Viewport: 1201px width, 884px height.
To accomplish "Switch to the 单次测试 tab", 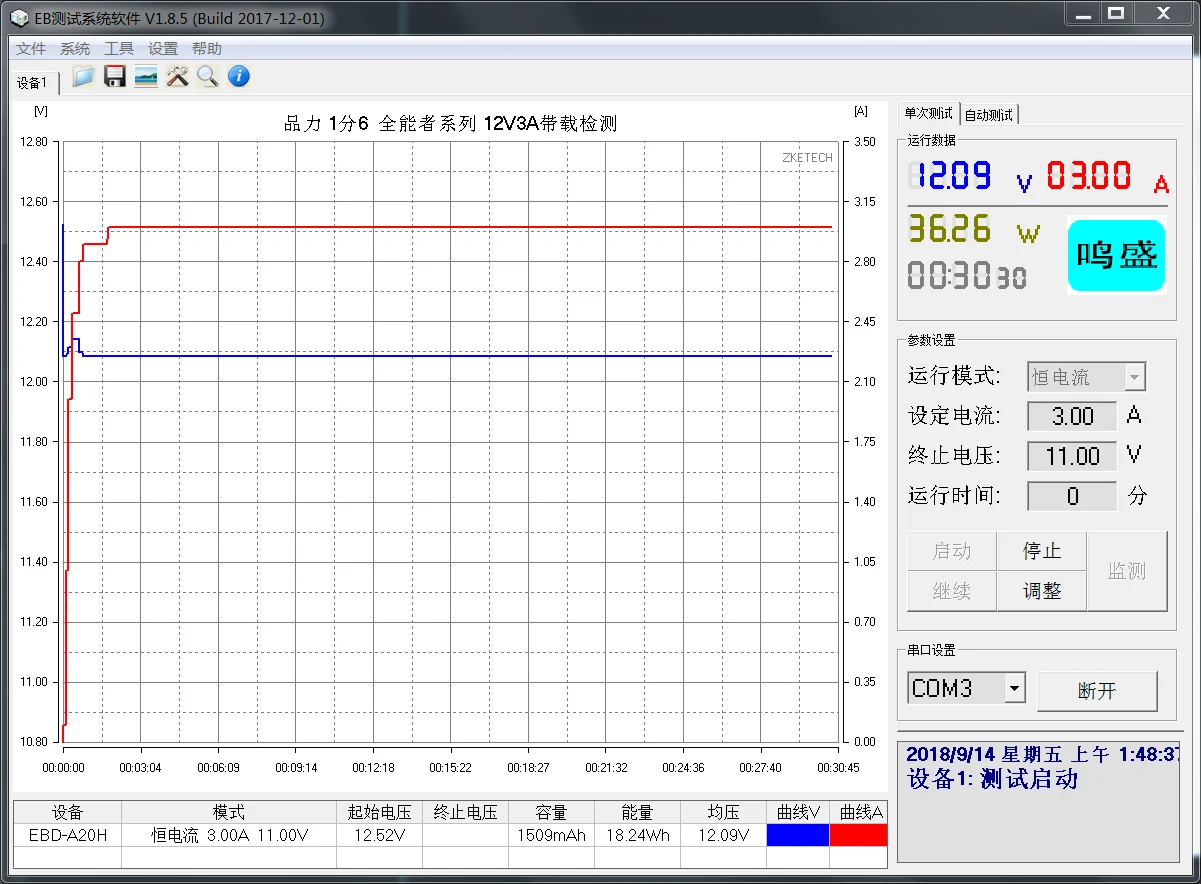I will [x=929, y=114].
